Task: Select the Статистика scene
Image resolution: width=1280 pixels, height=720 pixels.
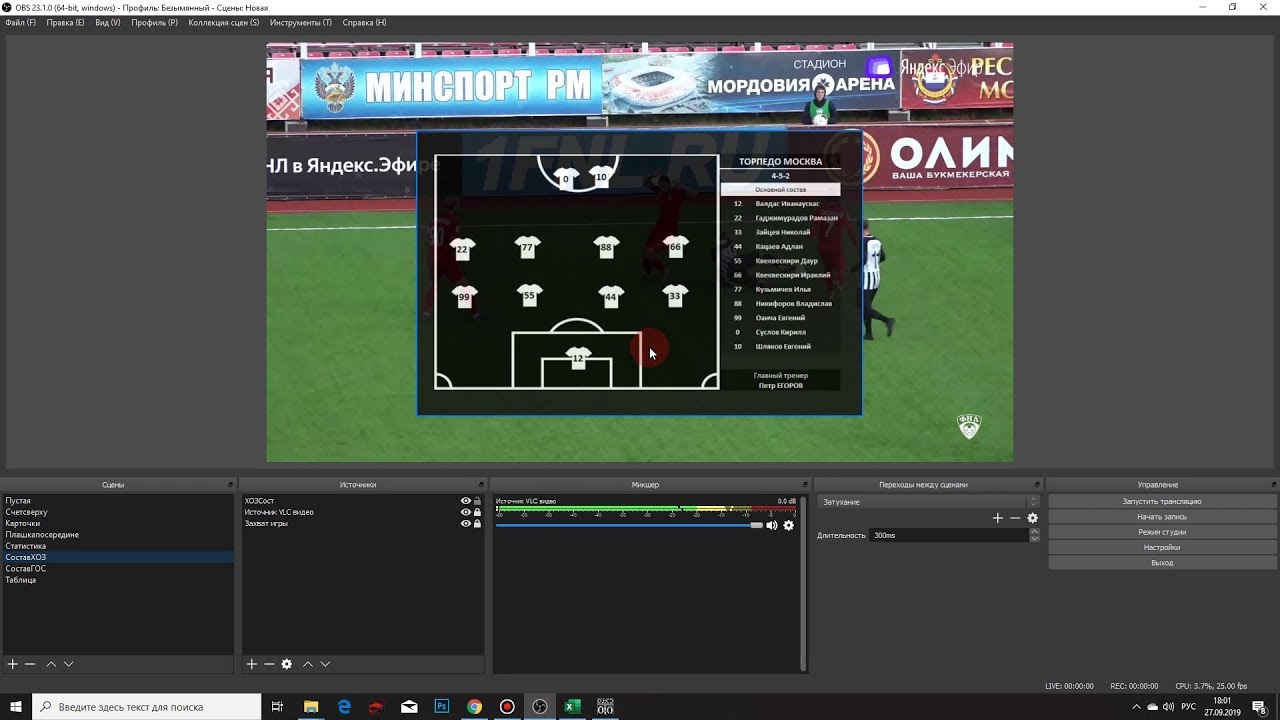Action: tap(118, 546)
